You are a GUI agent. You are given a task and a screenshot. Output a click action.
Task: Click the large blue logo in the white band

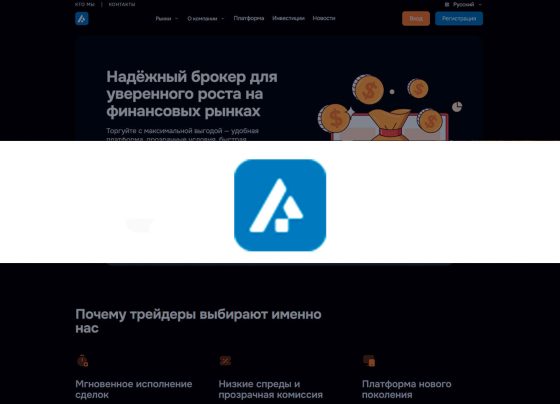[x=280, y=205]
